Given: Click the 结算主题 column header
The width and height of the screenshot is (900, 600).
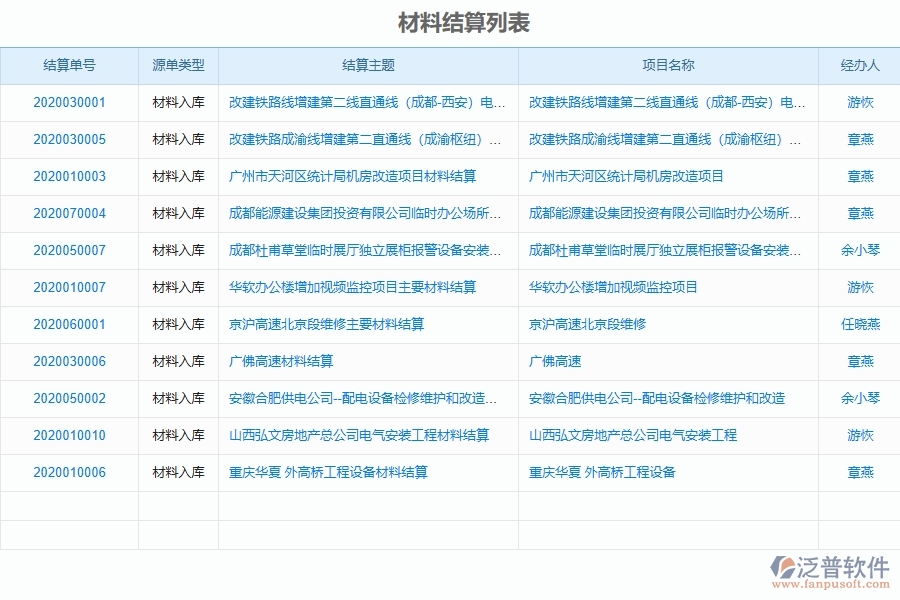Looking at the screenshot, I should click(x=370, y=64).
